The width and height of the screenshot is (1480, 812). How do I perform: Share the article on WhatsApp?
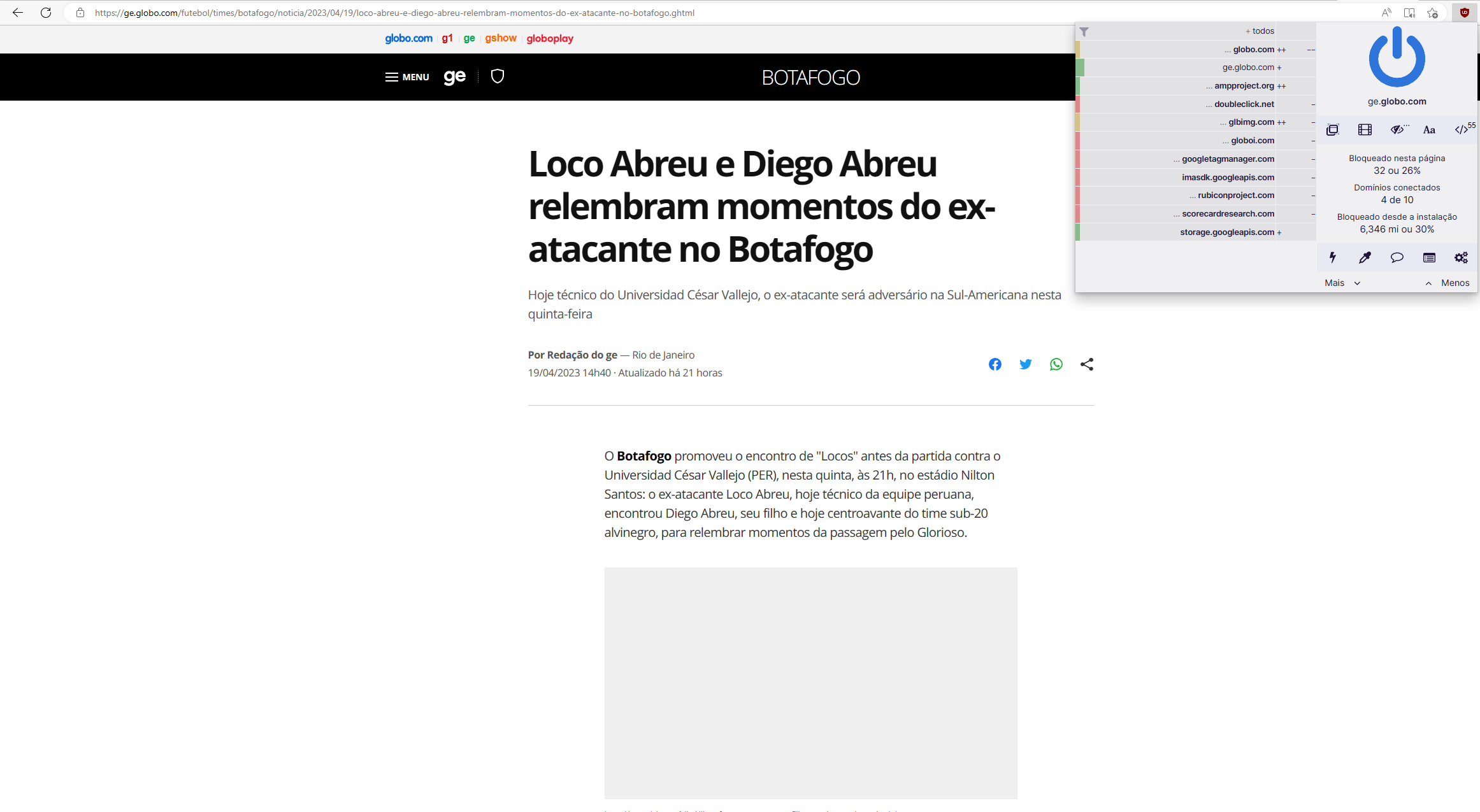[1056, 364]
